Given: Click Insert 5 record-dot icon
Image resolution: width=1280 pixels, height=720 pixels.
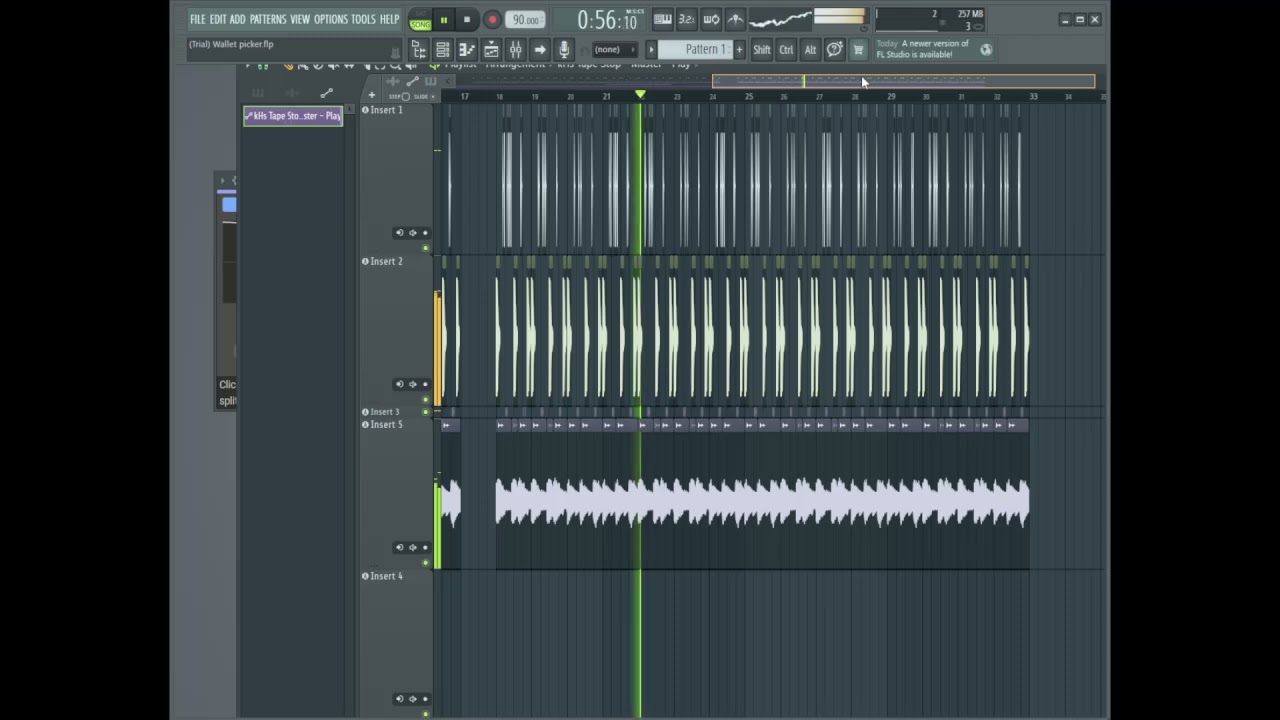Looking at the screenshot, I should tap(424, 548).
